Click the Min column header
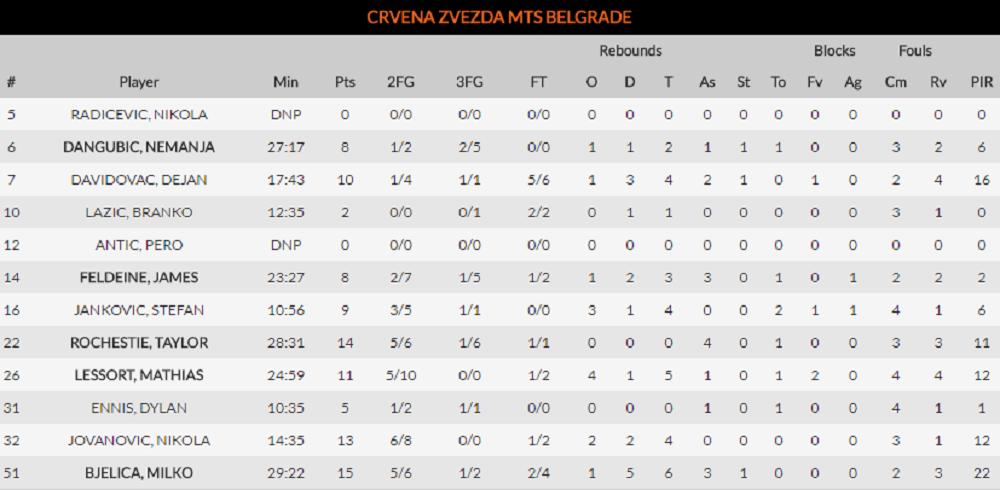Screen dimensions: 1000x490 pyautogui.click(x=286, y=82)
